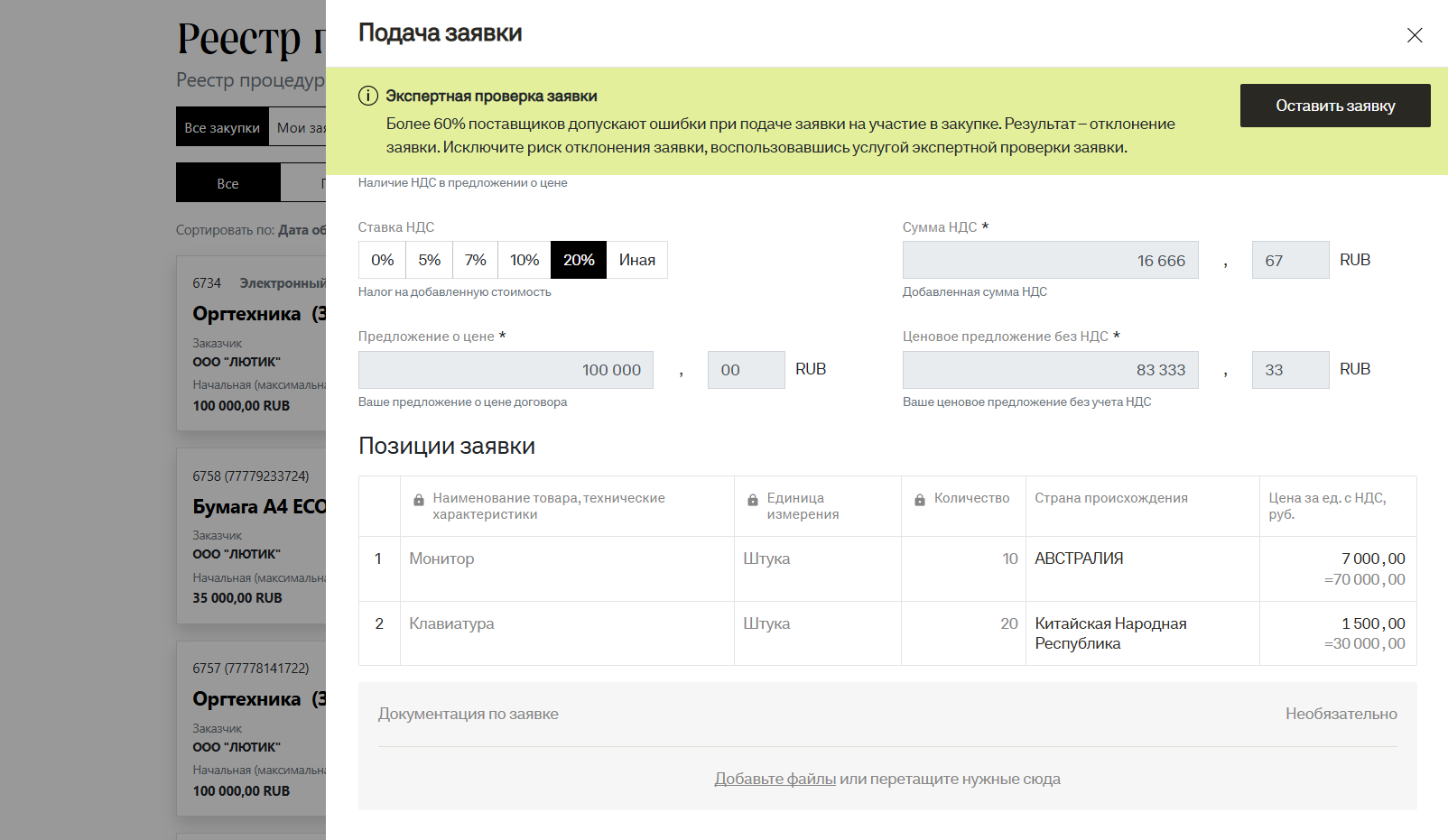
Task: Click the Добавьте файлы link
Action: pos(775,779)
